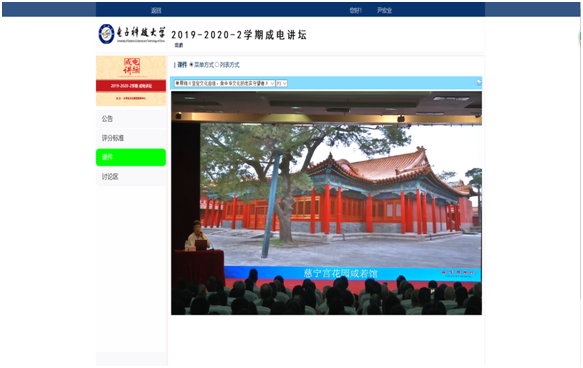Click the user name 尹宏业 in top bar
This screenshot has width=583, height=368.
(x=384, y=10)
